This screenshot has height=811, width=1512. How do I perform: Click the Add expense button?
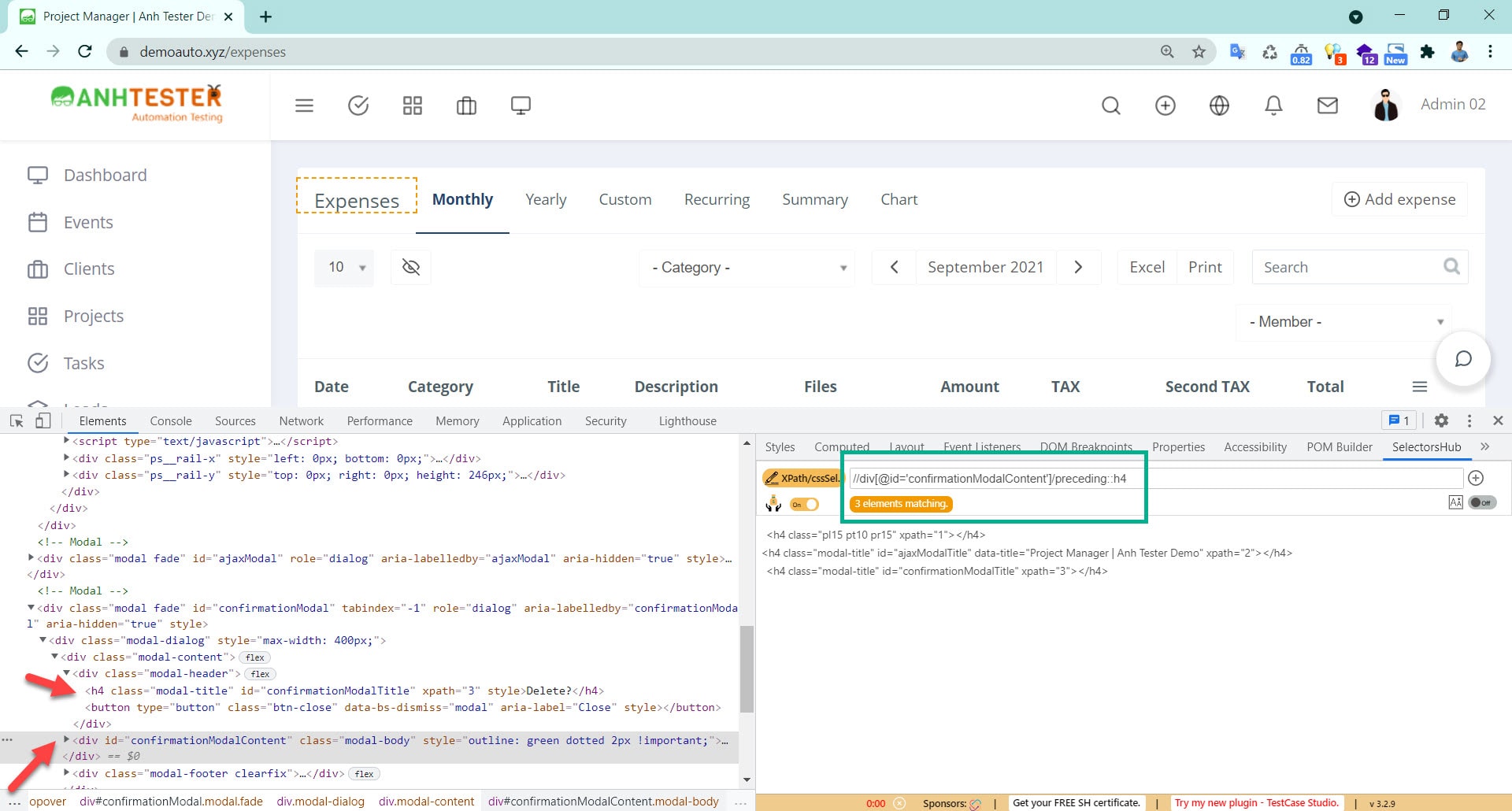1399,200
